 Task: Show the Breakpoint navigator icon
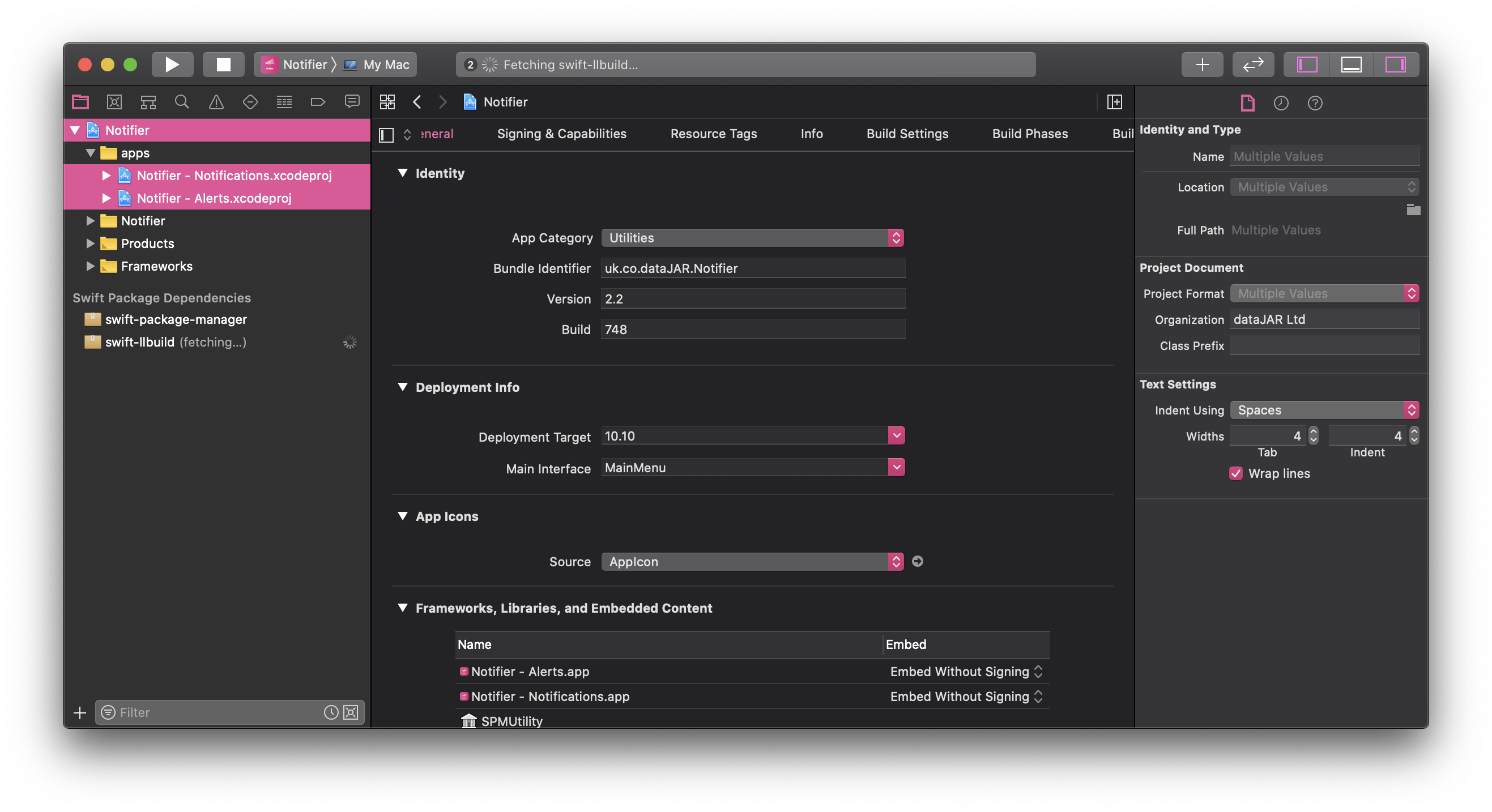pyautogui.click(x=318, y=102)
